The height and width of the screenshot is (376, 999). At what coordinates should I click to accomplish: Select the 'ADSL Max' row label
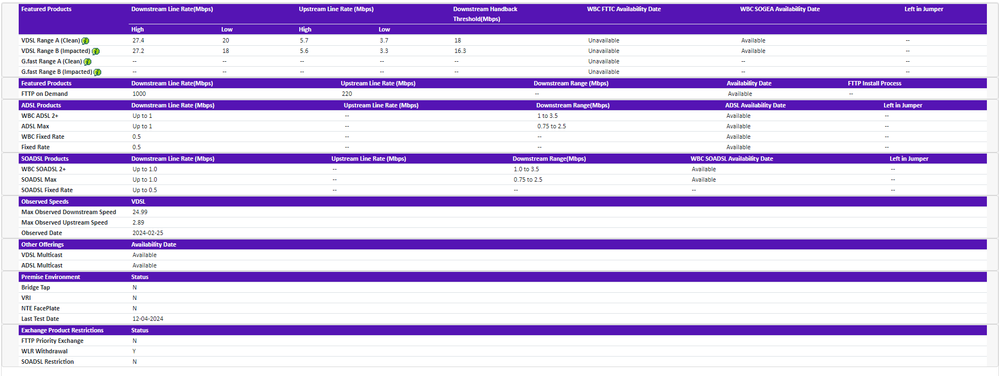[34, 126]
